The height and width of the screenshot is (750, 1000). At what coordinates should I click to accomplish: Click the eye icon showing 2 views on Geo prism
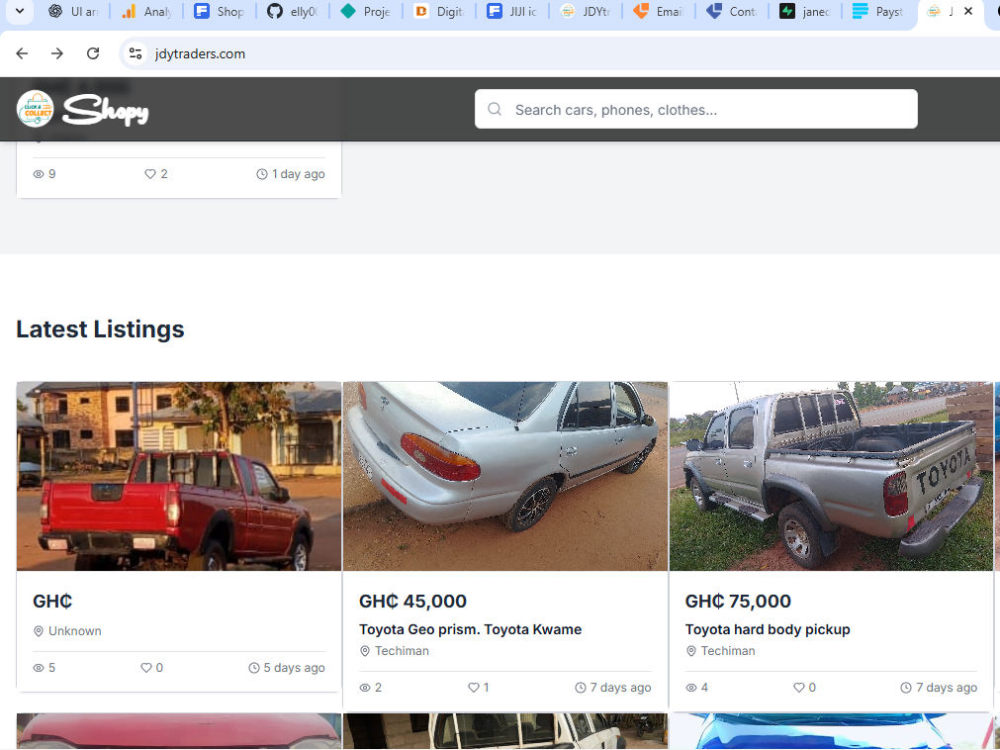point(365,687)
